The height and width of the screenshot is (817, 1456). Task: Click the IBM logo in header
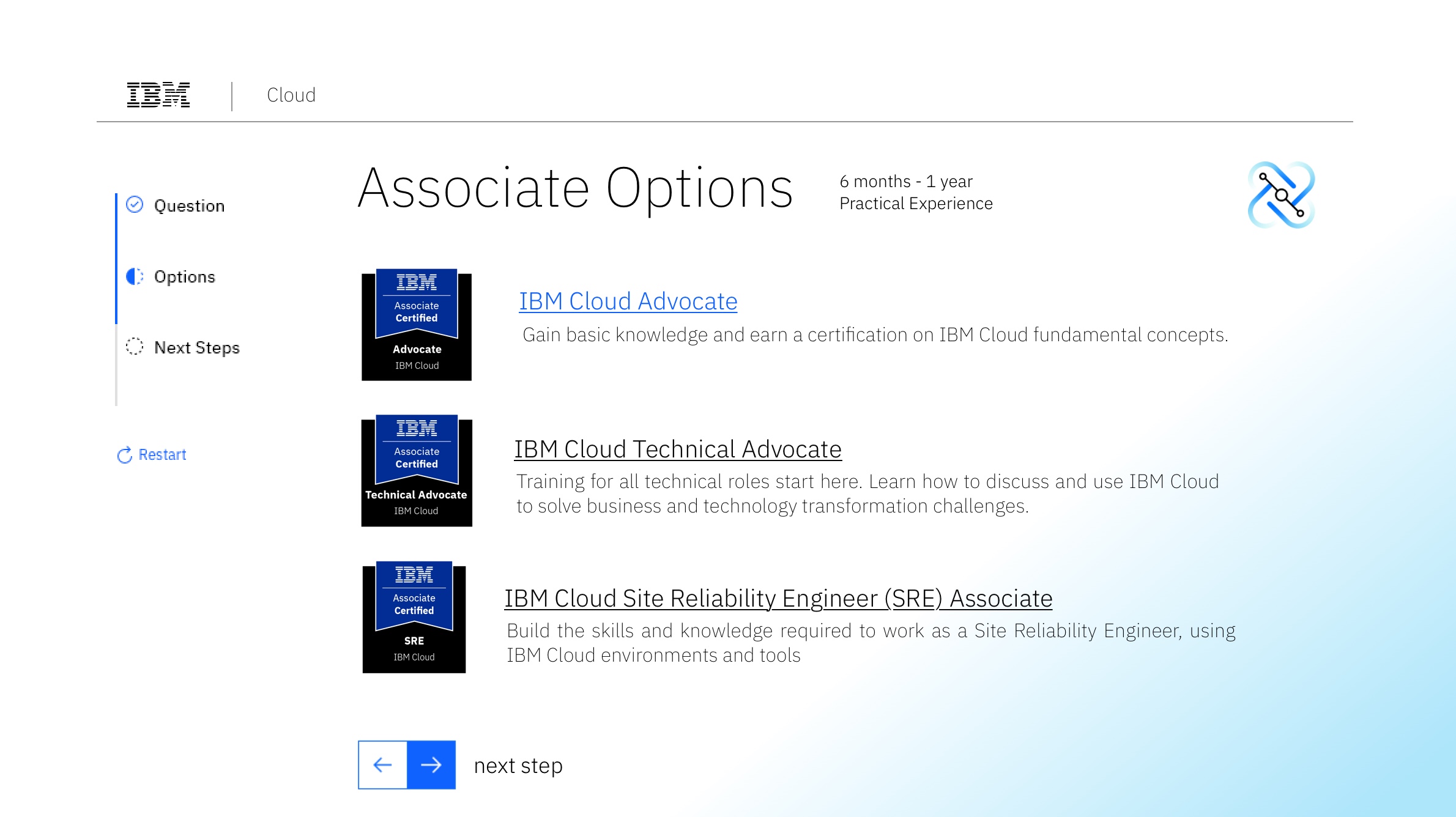pos(158,95)
